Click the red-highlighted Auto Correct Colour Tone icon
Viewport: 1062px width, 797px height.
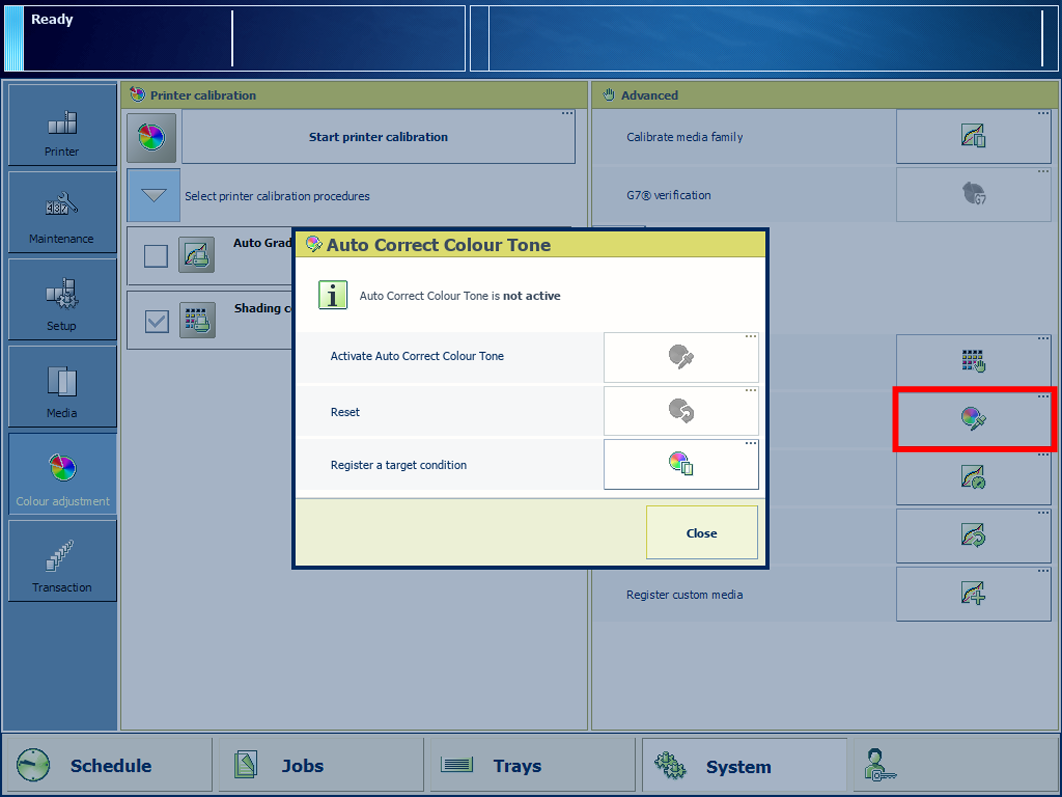tap(973, 418)
